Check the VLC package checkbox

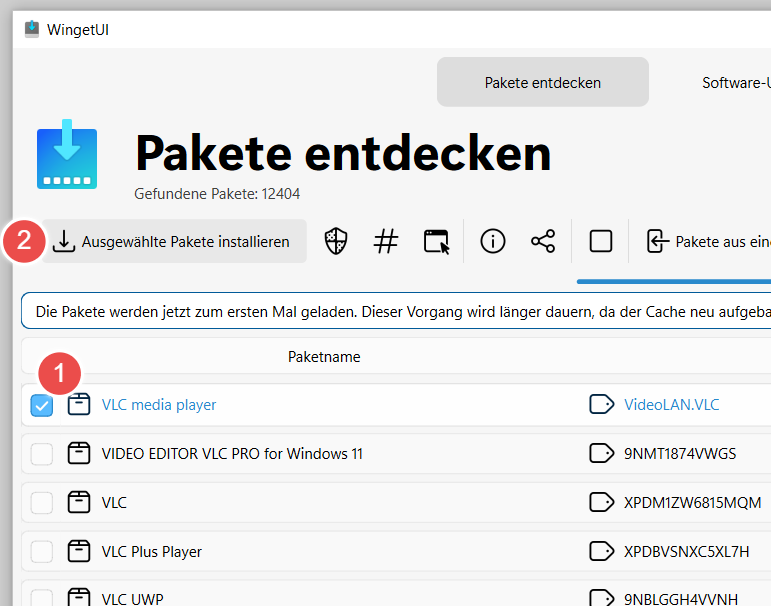[42, 503]
